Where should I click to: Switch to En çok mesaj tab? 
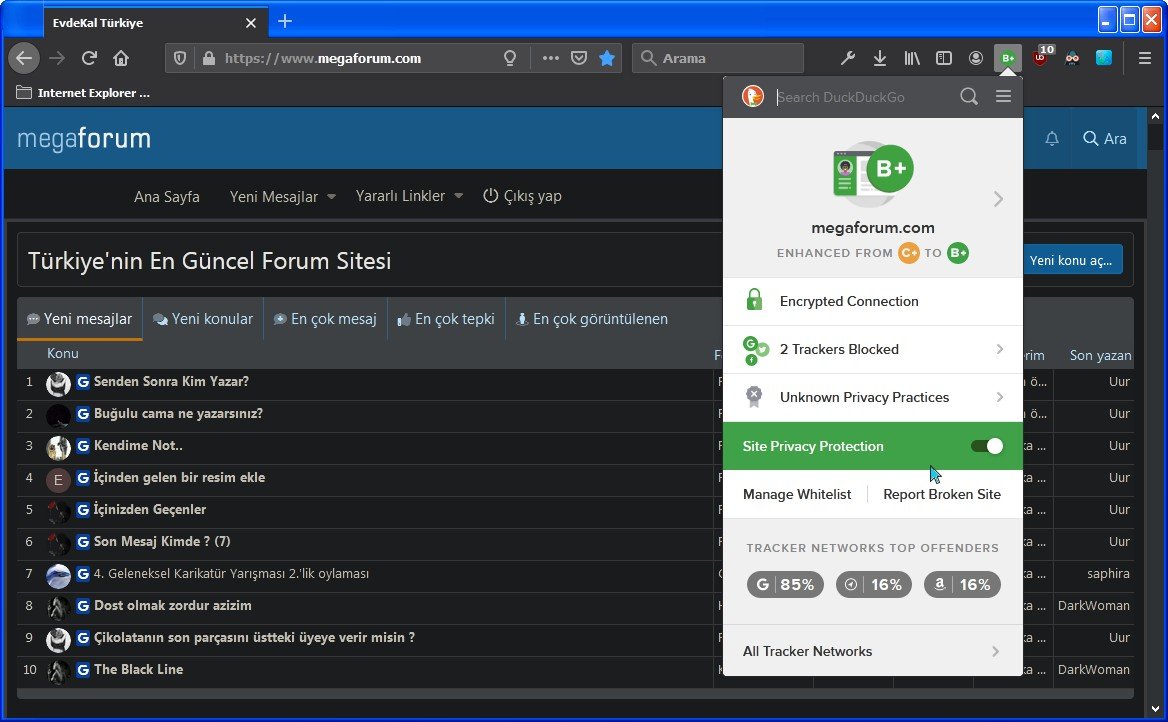[325, 319]
